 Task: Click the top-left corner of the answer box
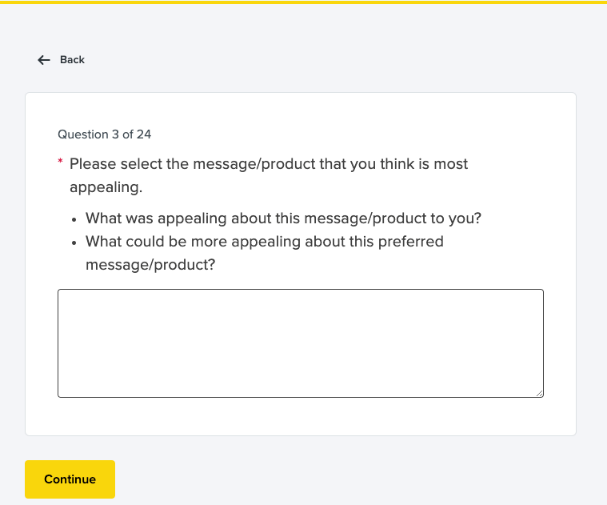click(60, 292)
